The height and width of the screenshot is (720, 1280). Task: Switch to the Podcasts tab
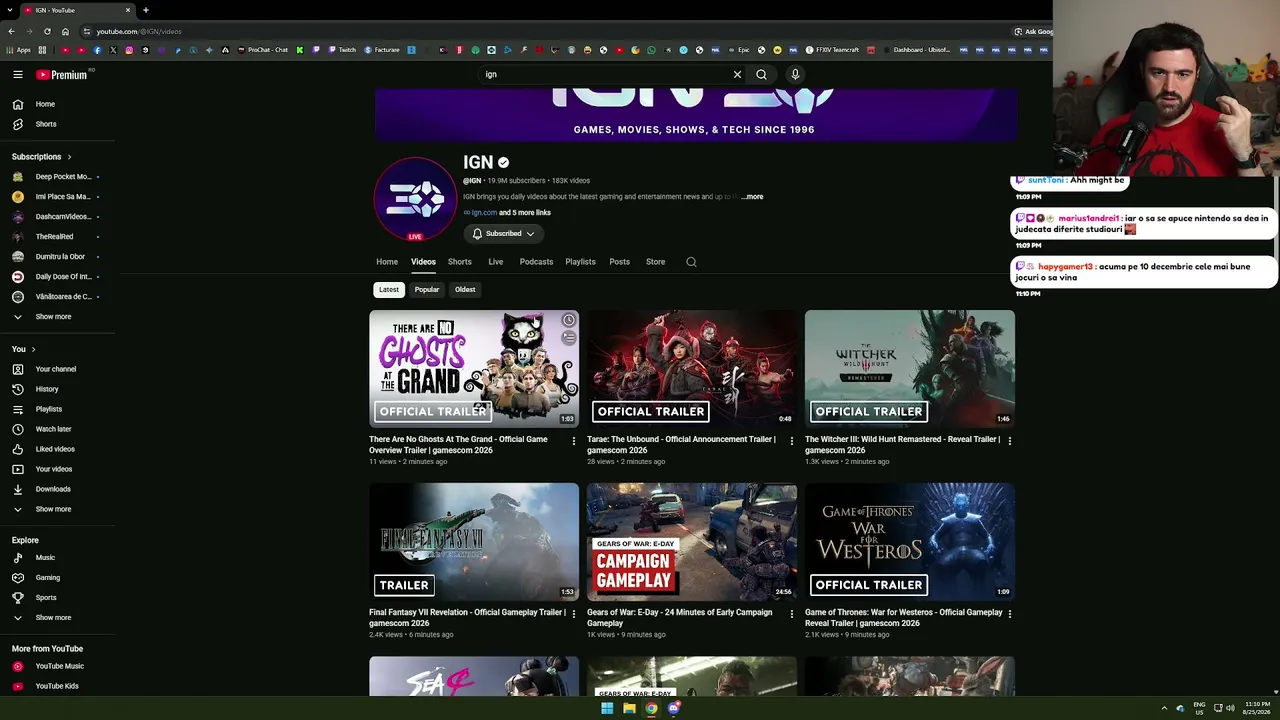point(536,262)
